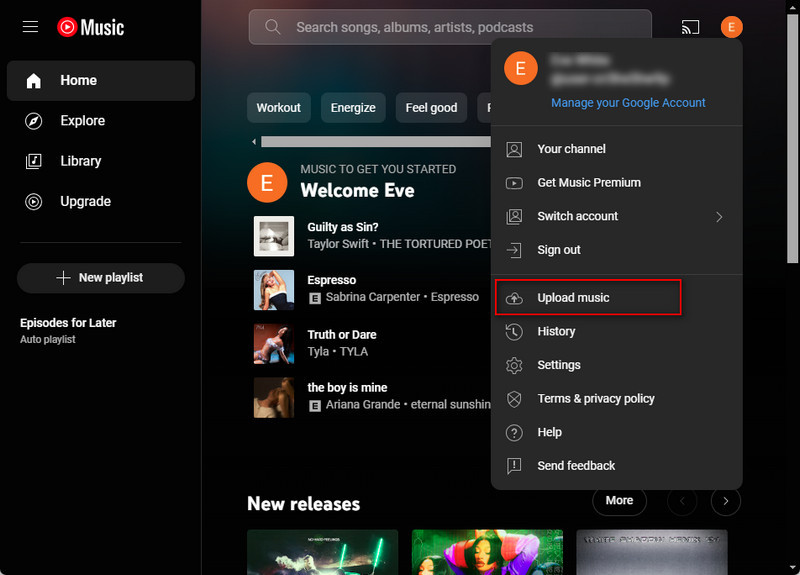
Task: Click the Switch account icon
Action: coord(514,216)
